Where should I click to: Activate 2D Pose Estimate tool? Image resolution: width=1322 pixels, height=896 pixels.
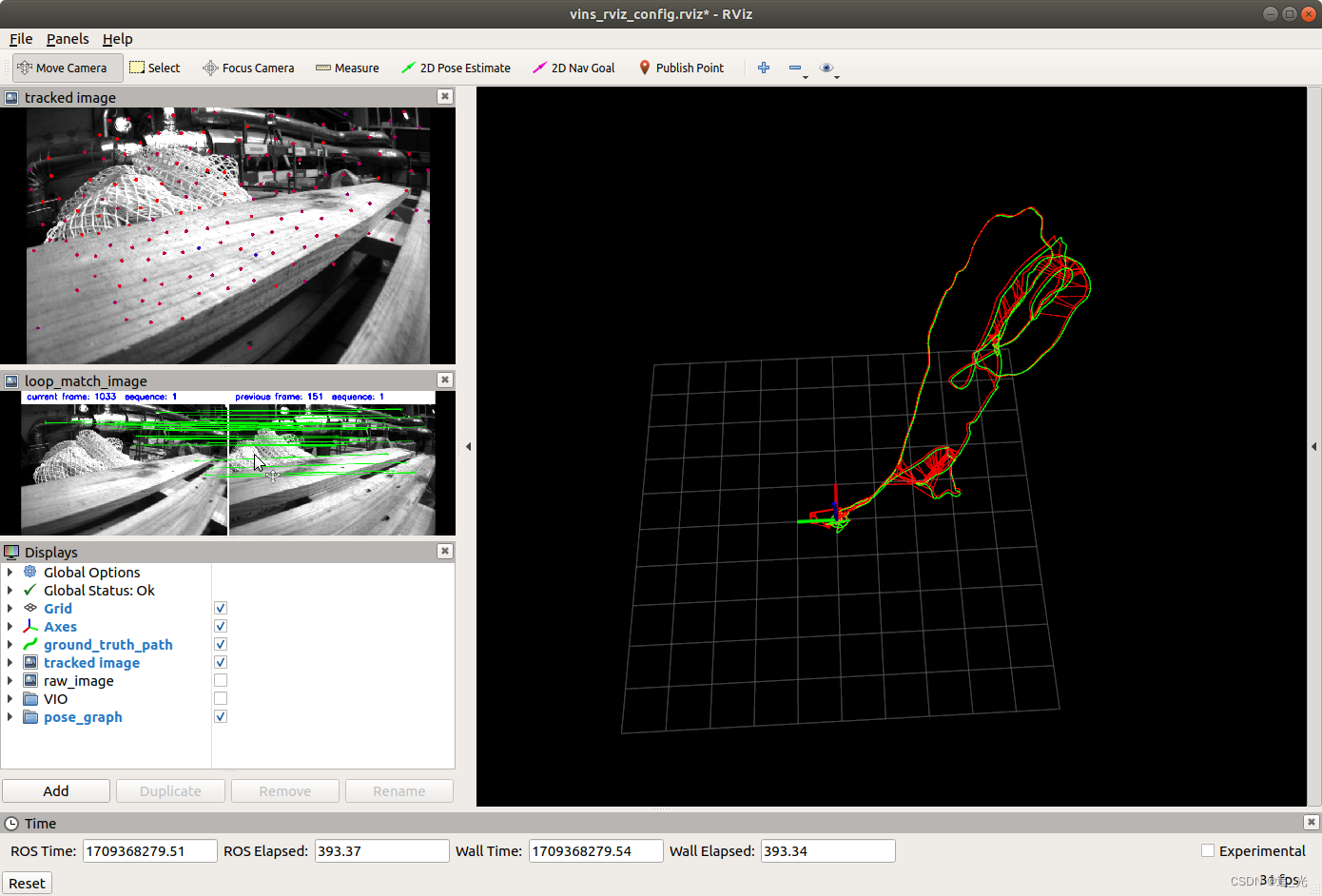click(x=456, y=68)
